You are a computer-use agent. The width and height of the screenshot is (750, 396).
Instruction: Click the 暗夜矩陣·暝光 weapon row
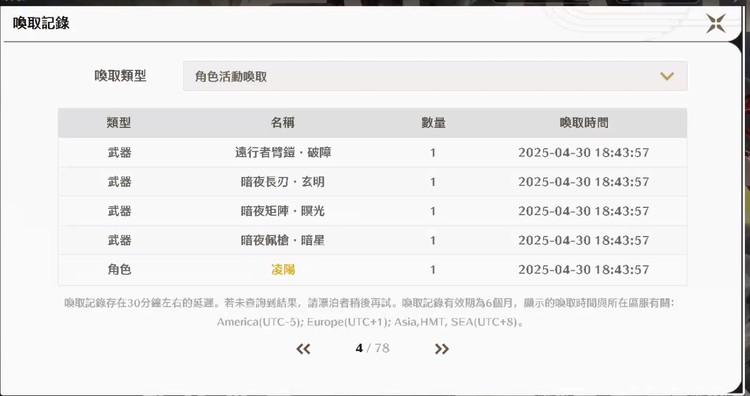coord(373,211)
